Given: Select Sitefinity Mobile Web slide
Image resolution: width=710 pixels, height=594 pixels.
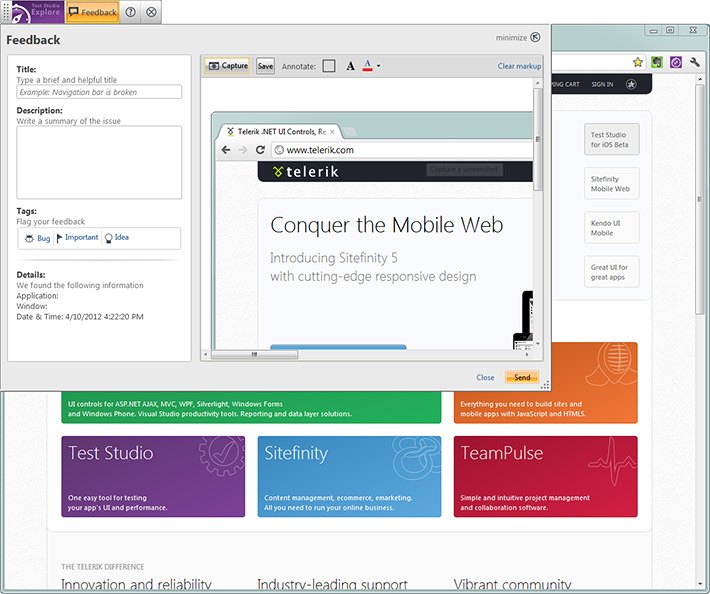Looking at the screenshot, I should coord(612,183).
